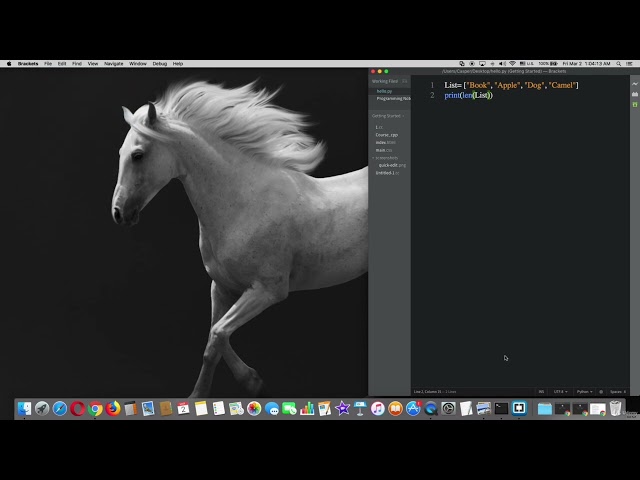Open iMovie from the dock
Viewport: 640px width, 480px height.
click(x=342, y=408)
